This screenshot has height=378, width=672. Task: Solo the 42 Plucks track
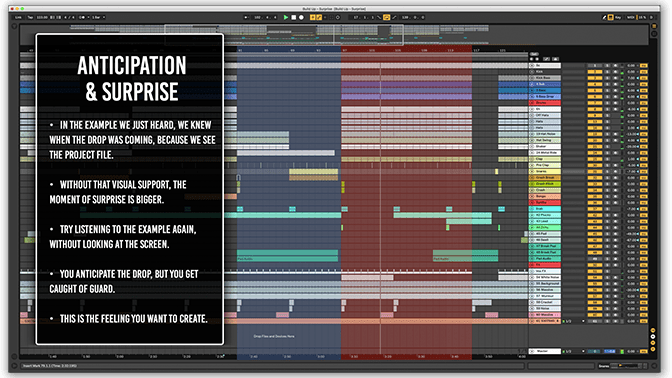(x=607, y=215)
